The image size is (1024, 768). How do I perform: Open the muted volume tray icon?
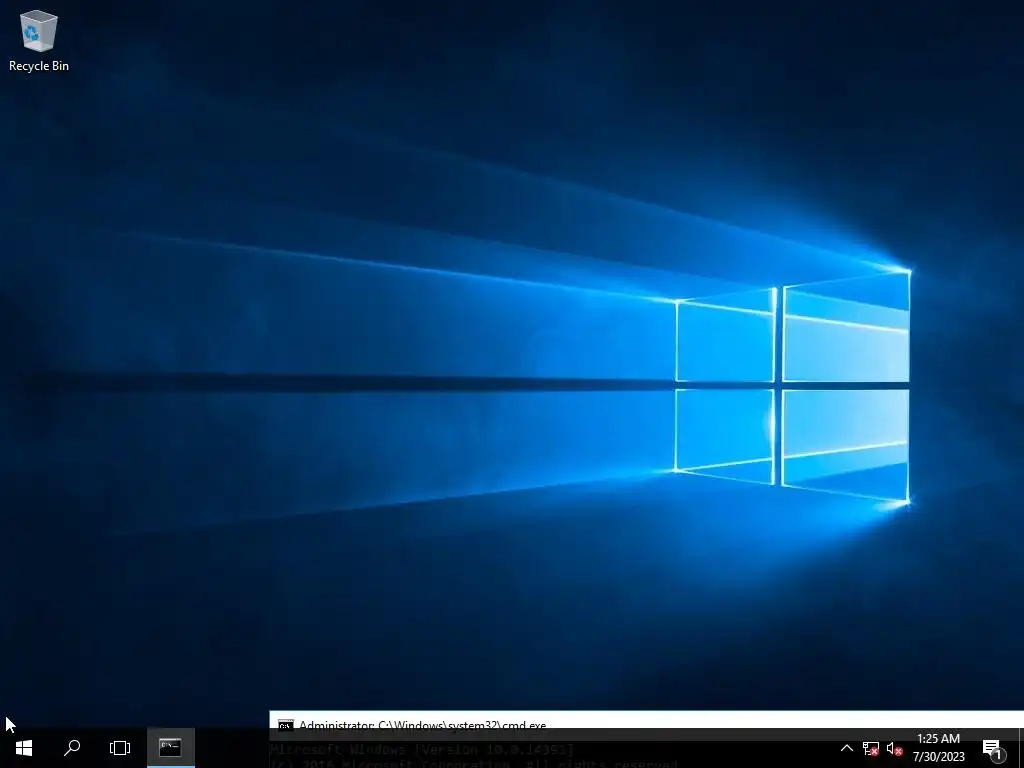coord(895,748)
